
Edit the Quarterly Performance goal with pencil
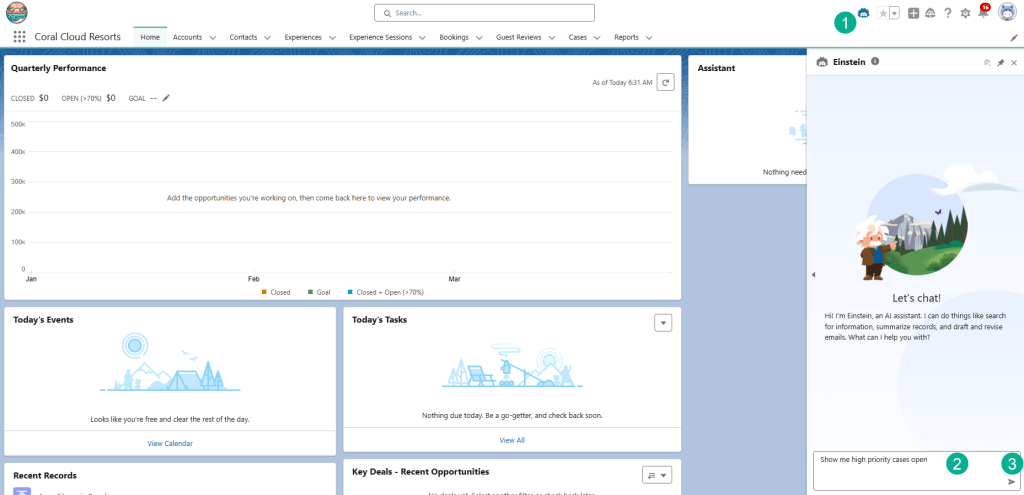pos(167,98)
